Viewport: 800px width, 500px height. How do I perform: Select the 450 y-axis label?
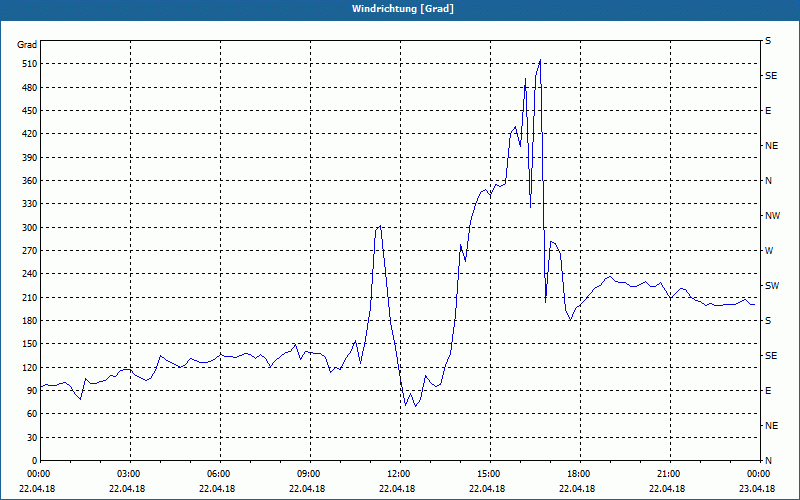coord(30,111)
